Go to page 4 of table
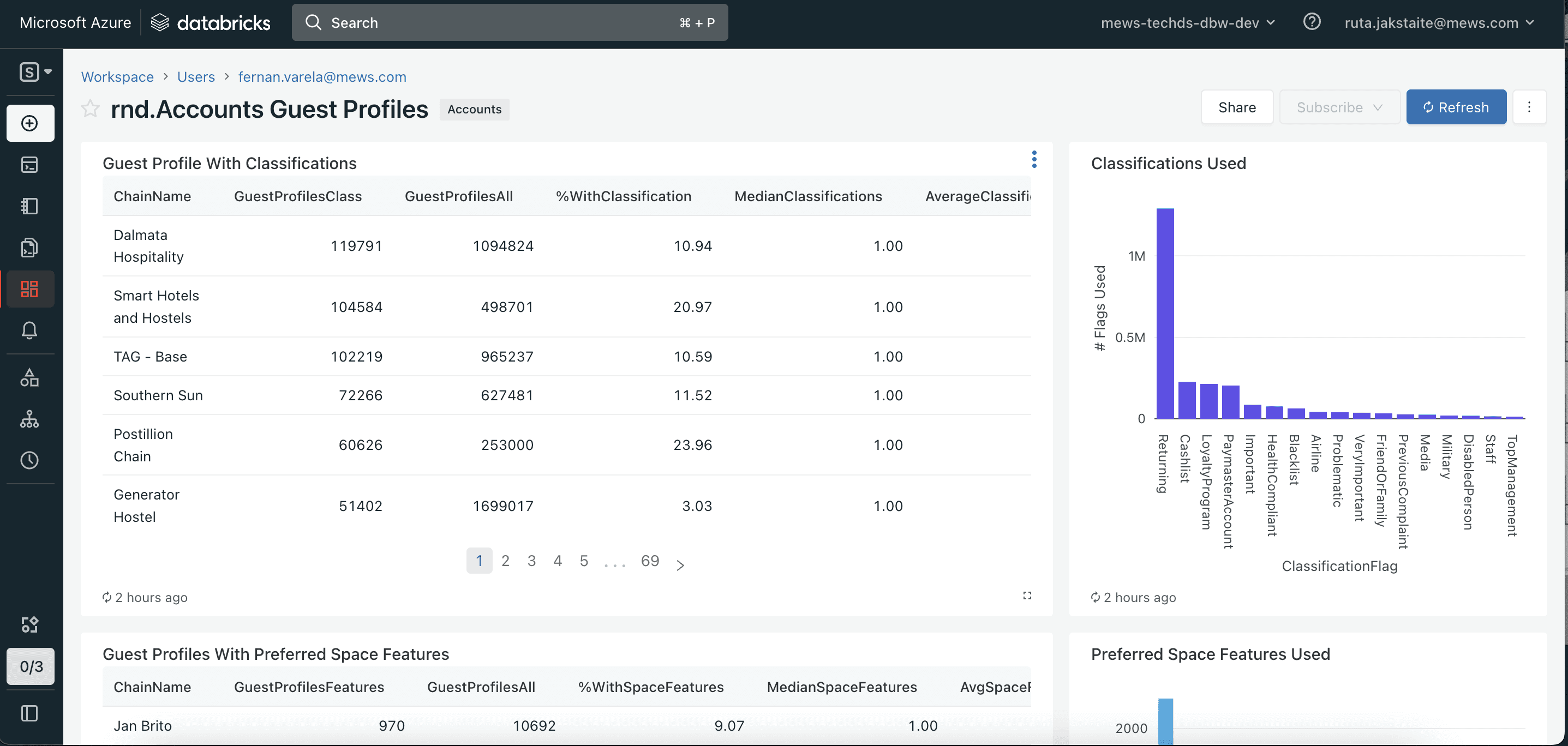Image resolution: width=1568 pixels, height=746 pixels. click(x=558, y=561)
